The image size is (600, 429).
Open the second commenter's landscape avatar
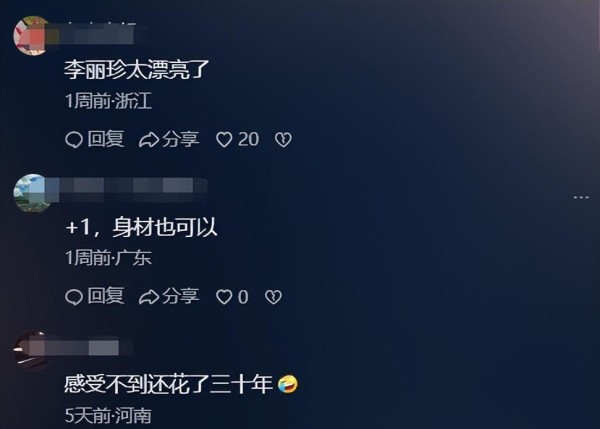31,192
